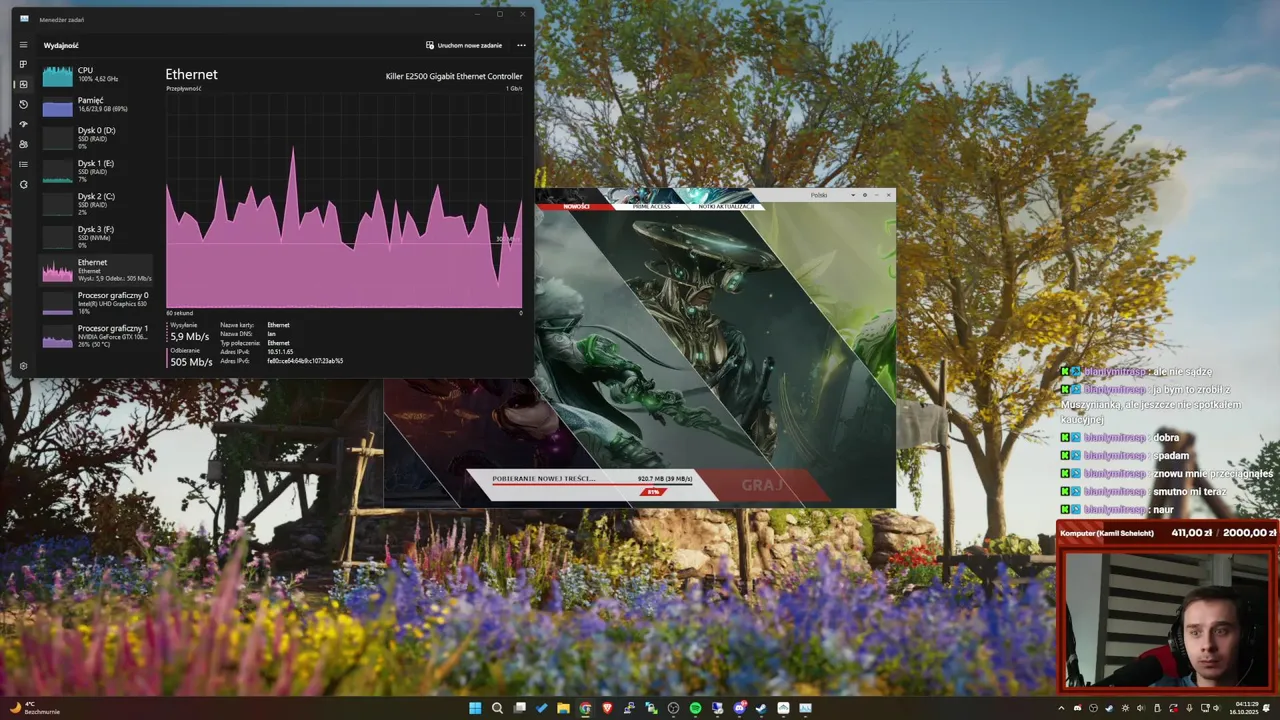
Task: Open Task Manager icon on taskbar
Action: (x=805, y=708)
